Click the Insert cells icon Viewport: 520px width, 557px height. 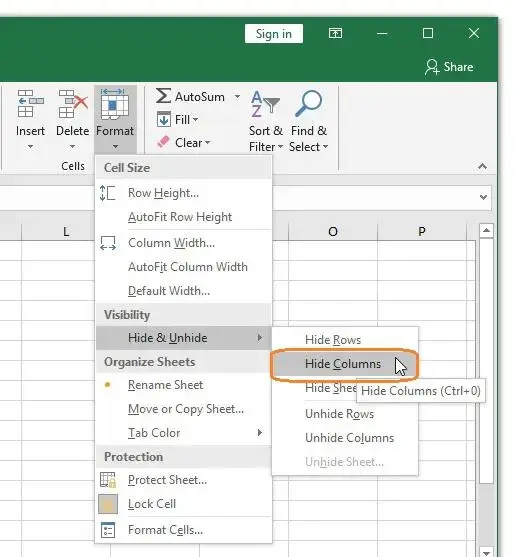coord(31,103)
